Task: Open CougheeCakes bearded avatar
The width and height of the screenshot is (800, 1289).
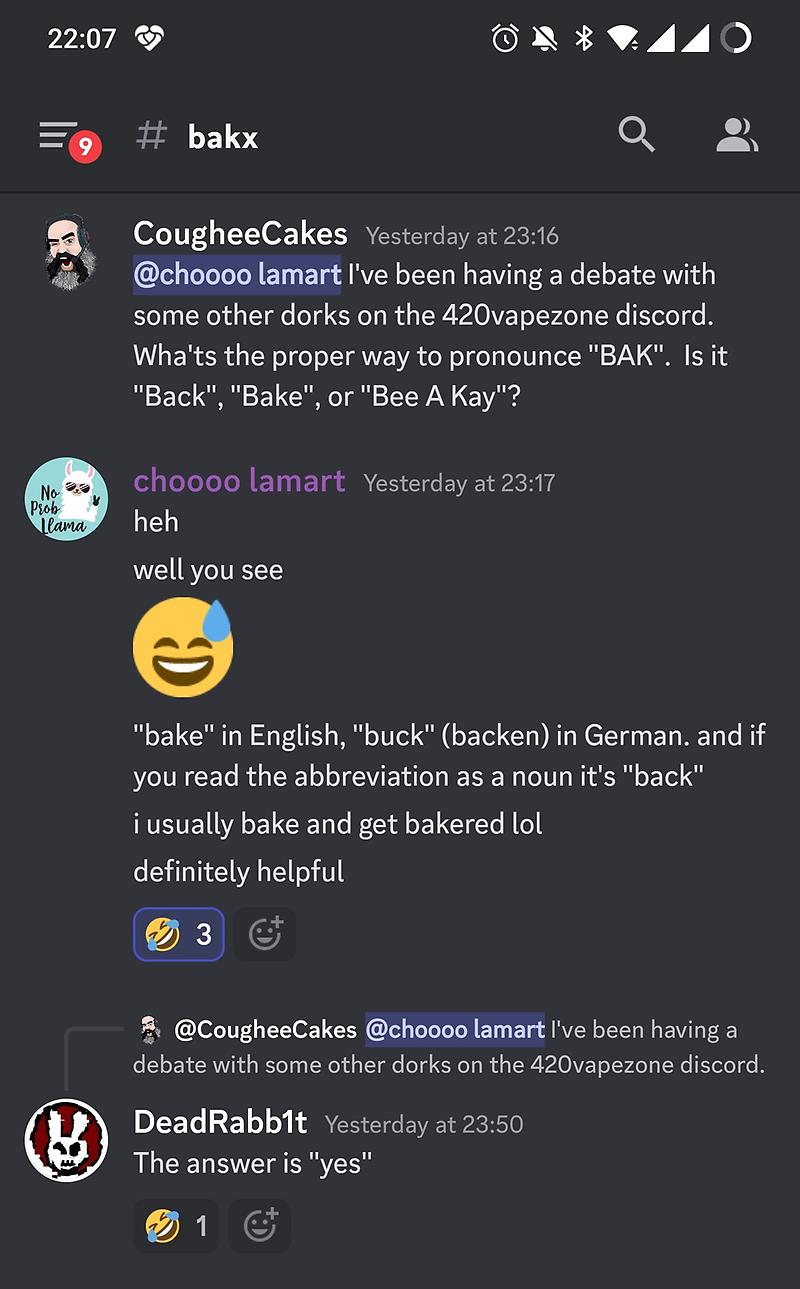Action: (66, 253)
